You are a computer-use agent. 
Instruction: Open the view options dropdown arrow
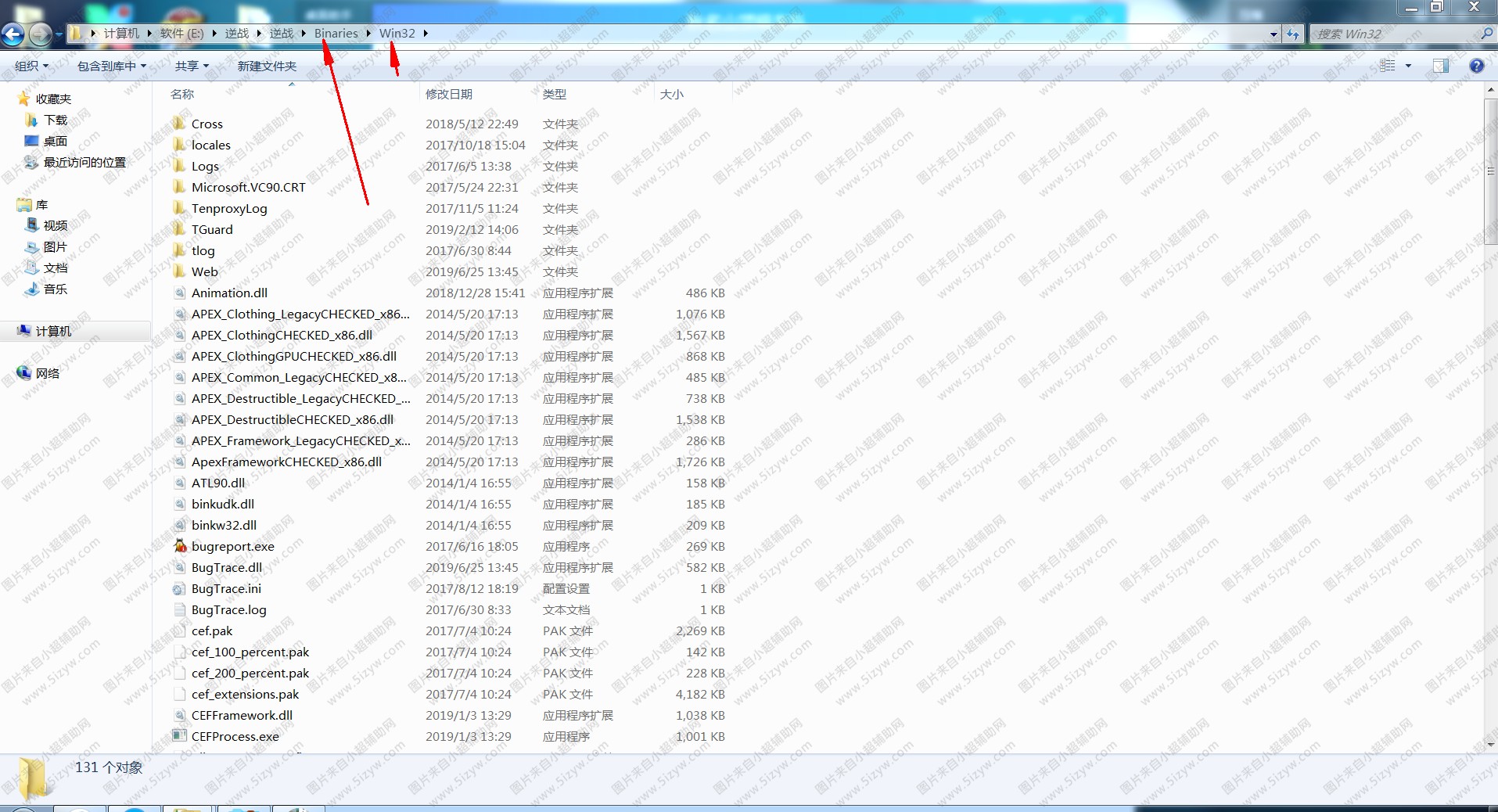tap(1408, 66)
